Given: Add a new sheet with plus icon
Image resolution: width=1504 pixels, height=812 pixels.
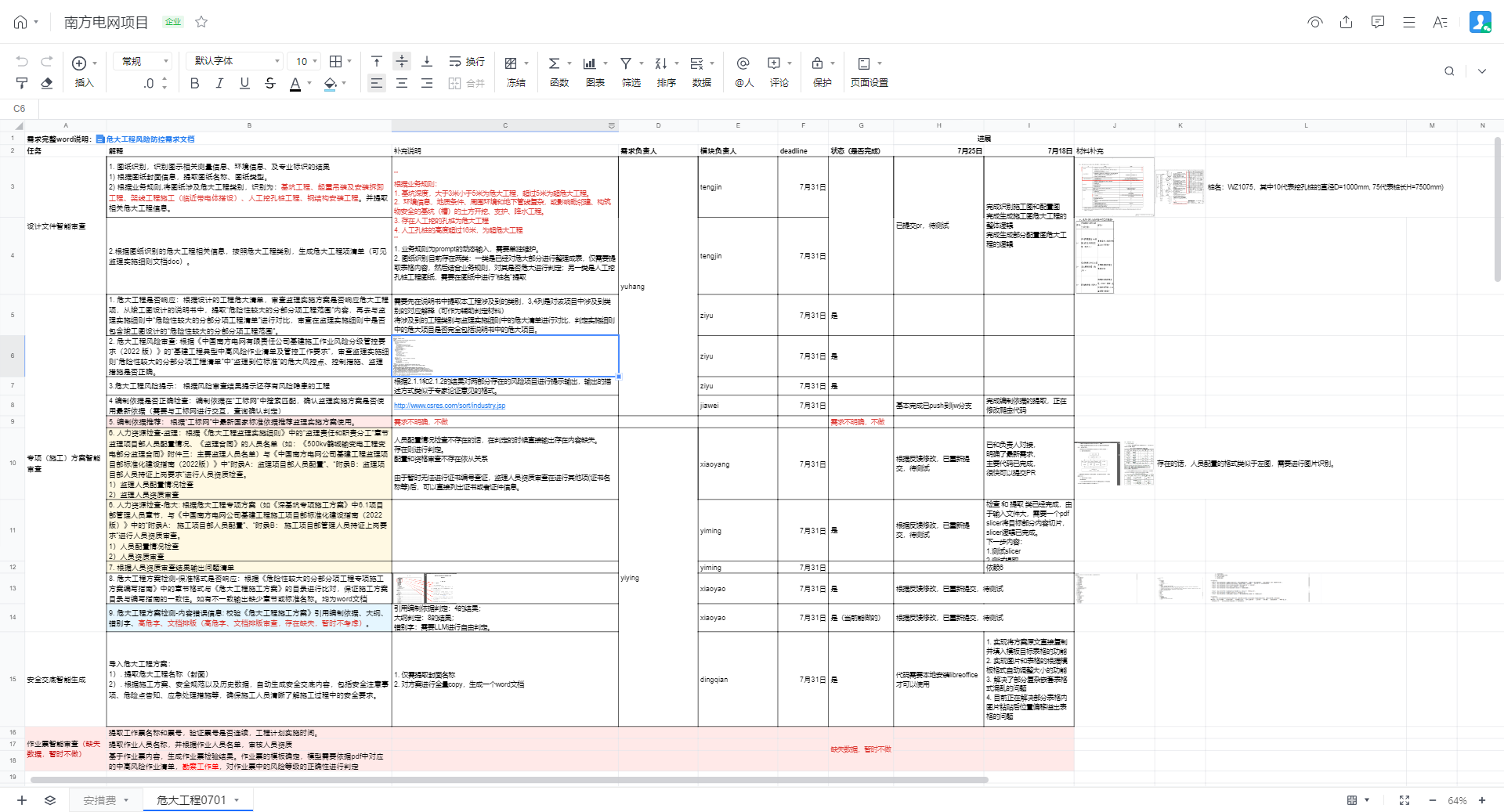Looking at the screenshot, I should 22,800.
